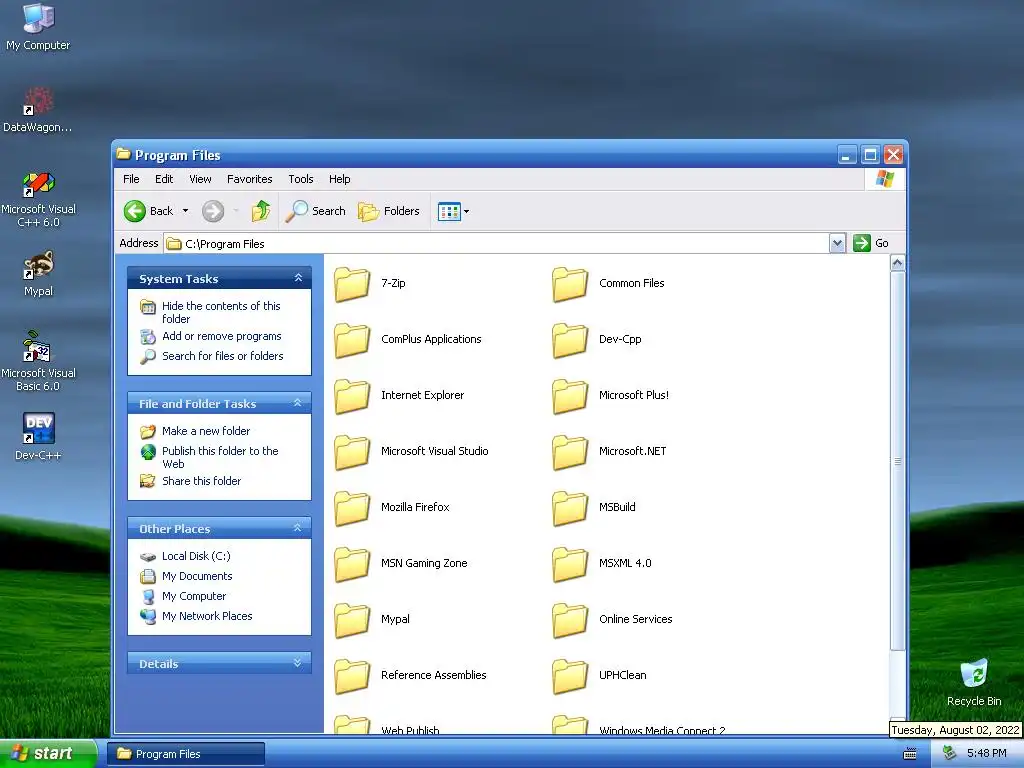
Task: Open the Tools menu
Action: (300, 179)
